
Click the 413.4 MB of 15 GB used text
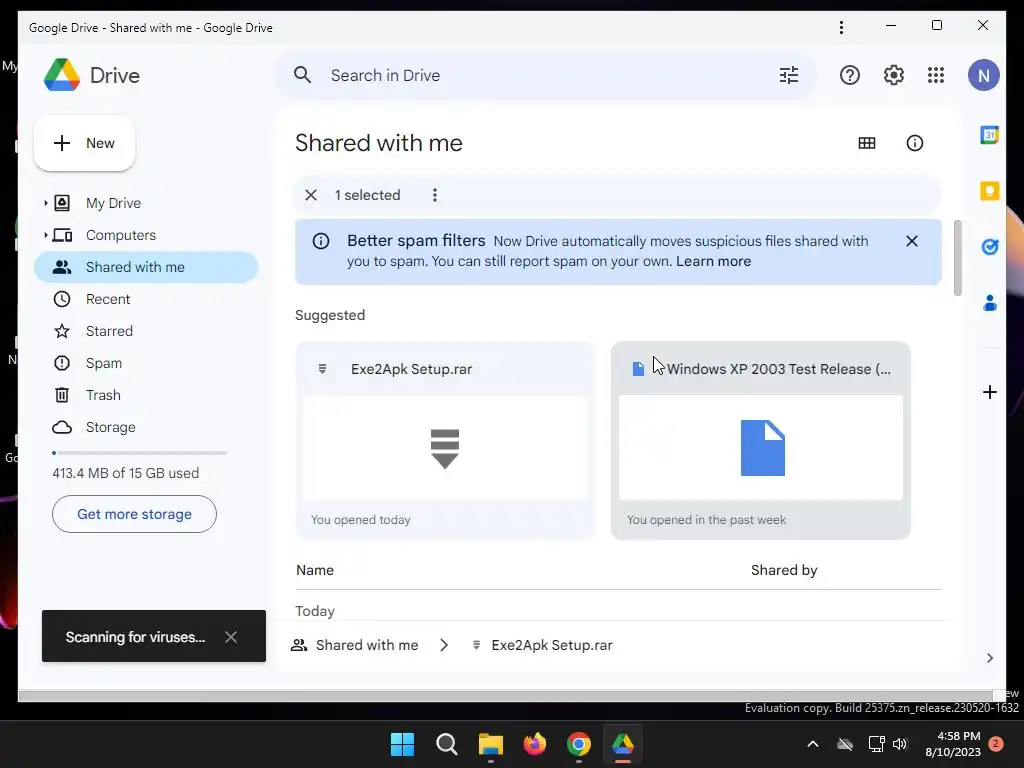pos(125,473)
